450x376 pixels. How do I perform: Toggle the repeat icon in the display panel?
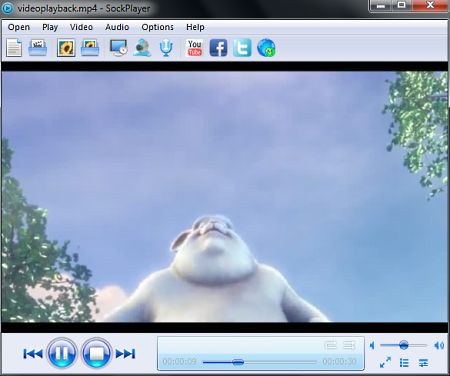pos(330,345)
